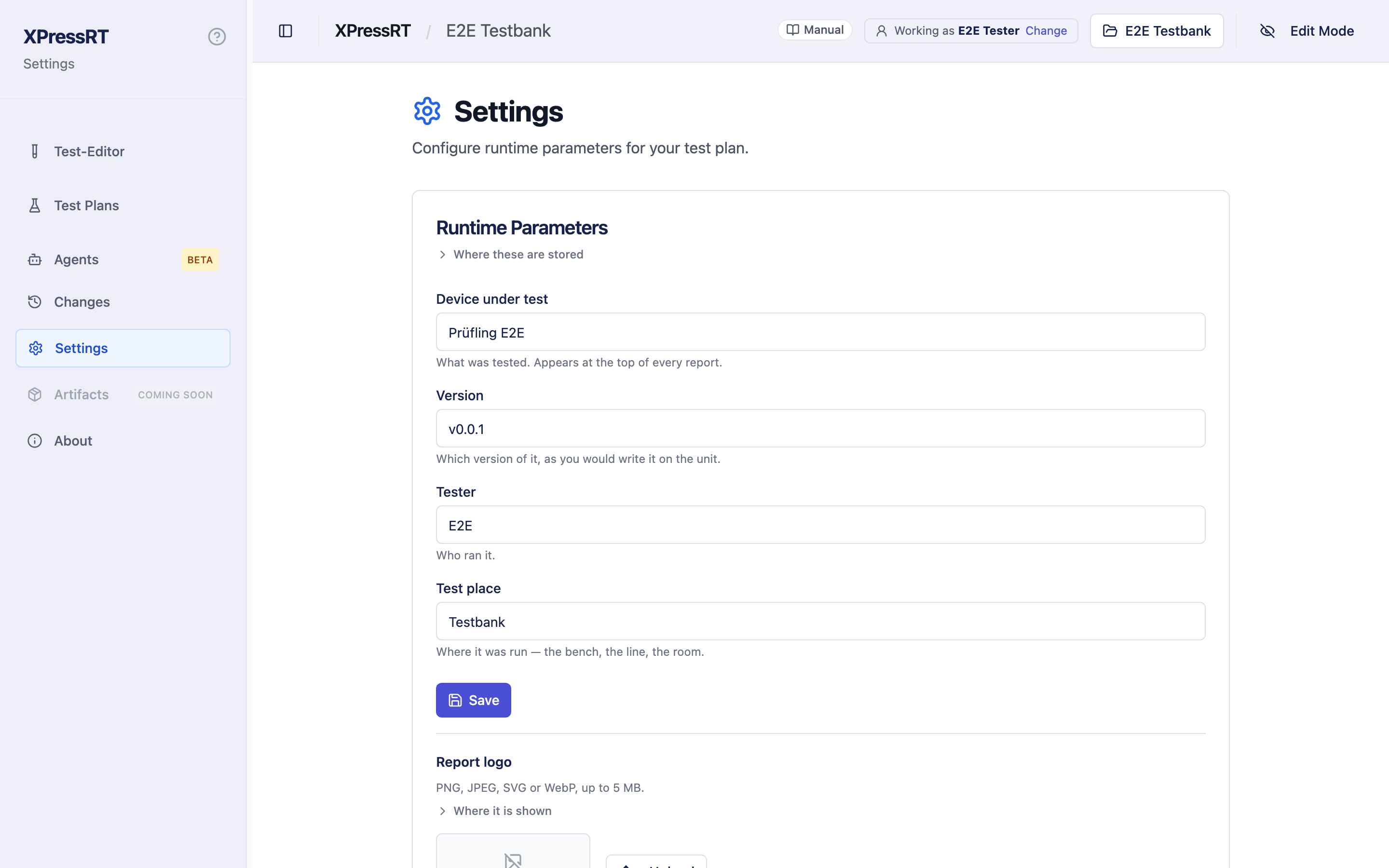The height and width of the screenshot is (868, 1389).
Task: Click the XPressRT breadcrumb
Action: pyautogui.click(x=372, y=31)
